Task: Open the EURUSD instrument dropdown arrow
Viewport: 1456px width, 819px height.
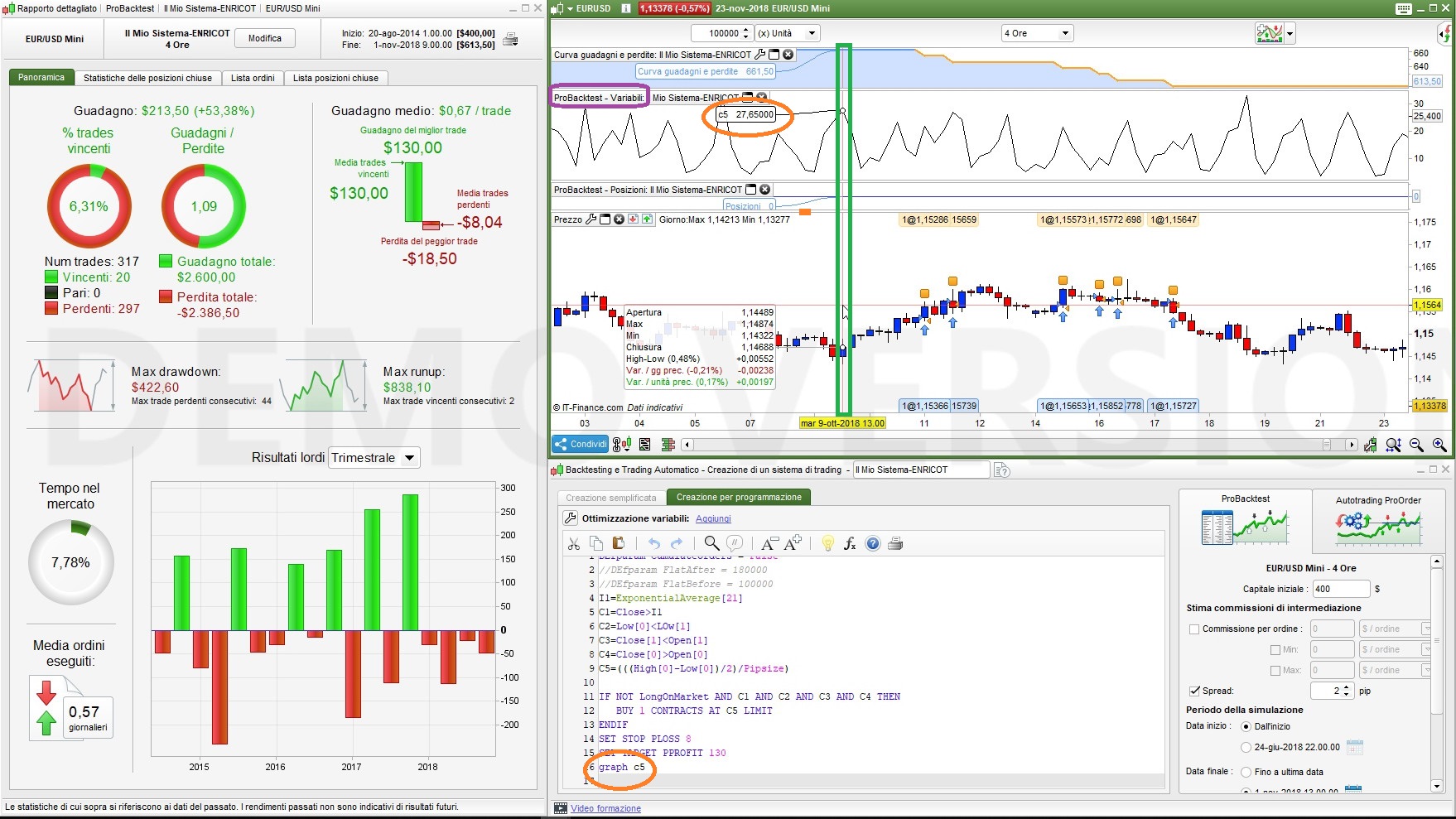Action: click(570, 8)
